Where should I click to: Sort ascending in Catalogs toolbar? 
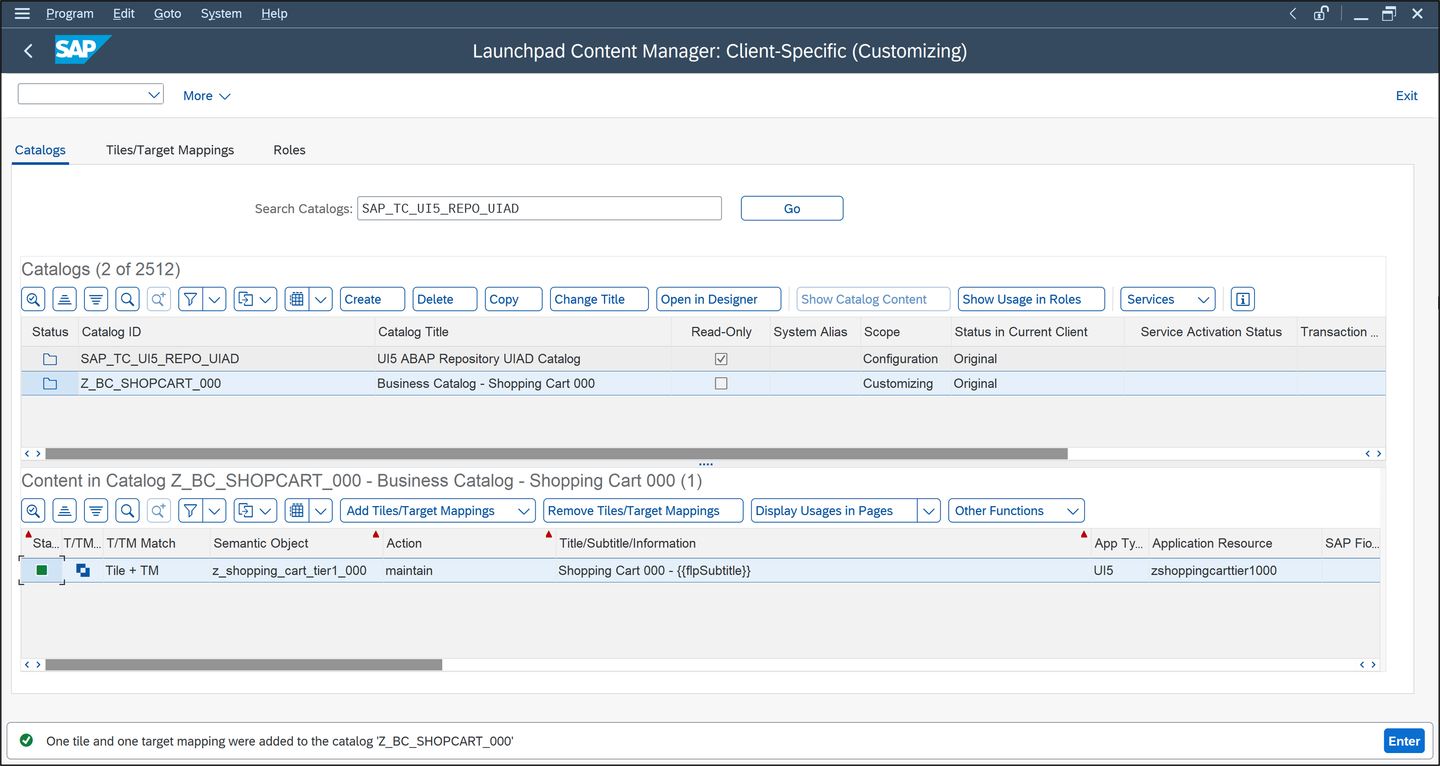[x=65, y=299]
